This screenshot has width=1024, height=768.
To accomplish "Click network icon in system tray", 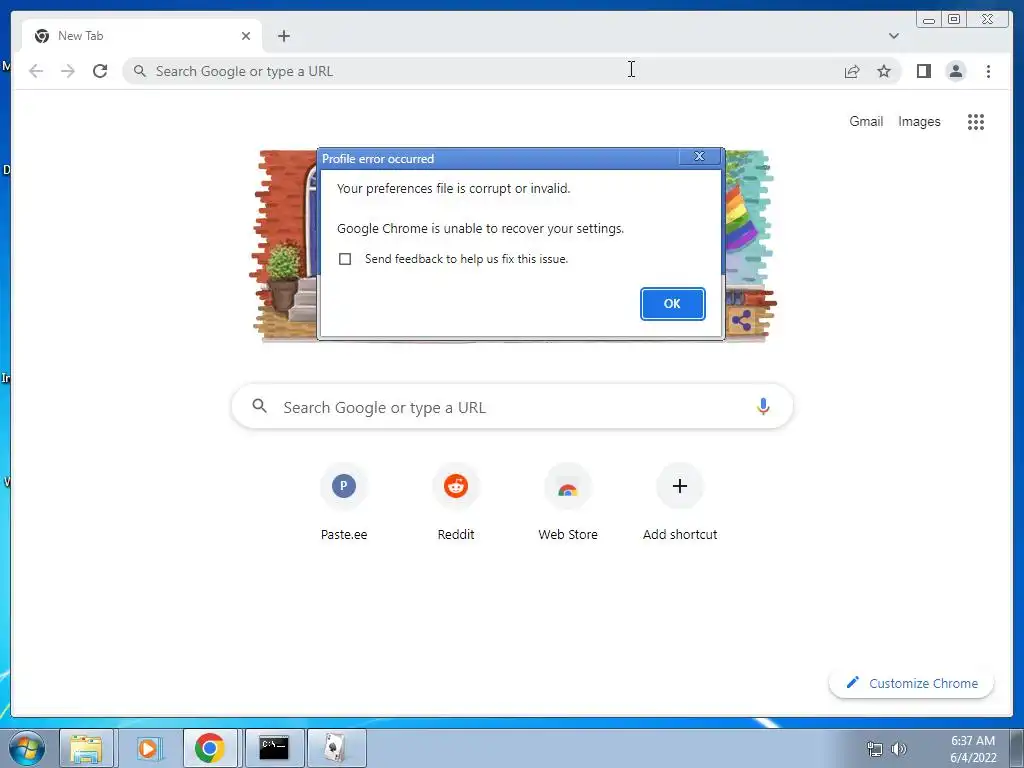I will (874, 749).
